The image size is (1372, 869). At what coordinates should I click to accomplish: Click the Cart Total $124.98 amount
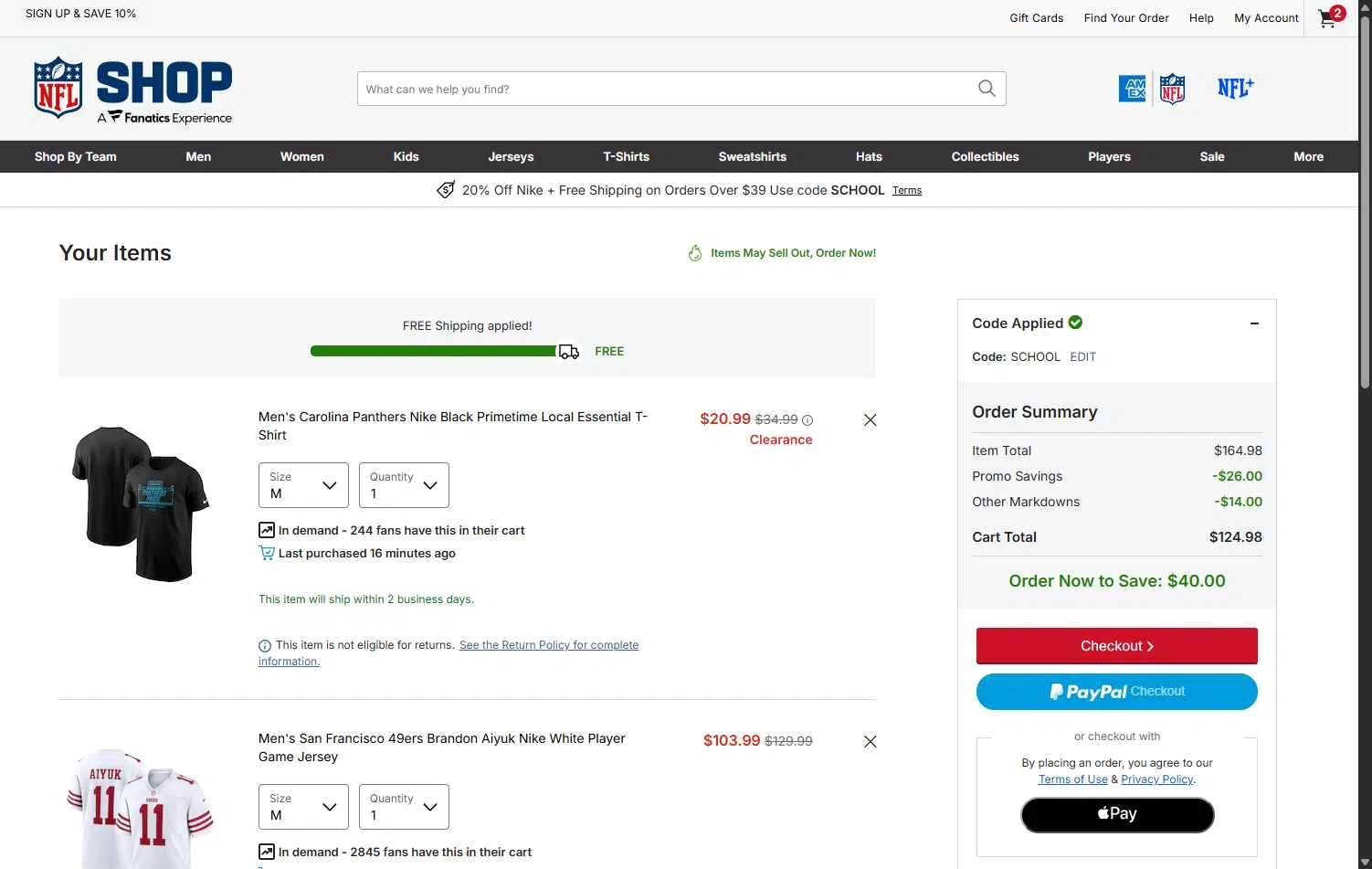(1235, 537)
